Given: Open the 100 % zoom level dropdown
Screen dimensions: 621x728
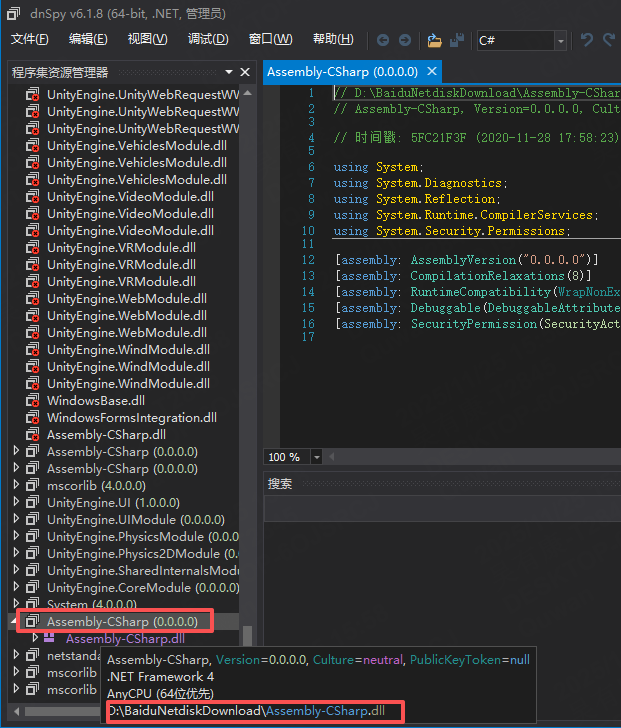Looking at the screenshot, I should coord(317,457).
